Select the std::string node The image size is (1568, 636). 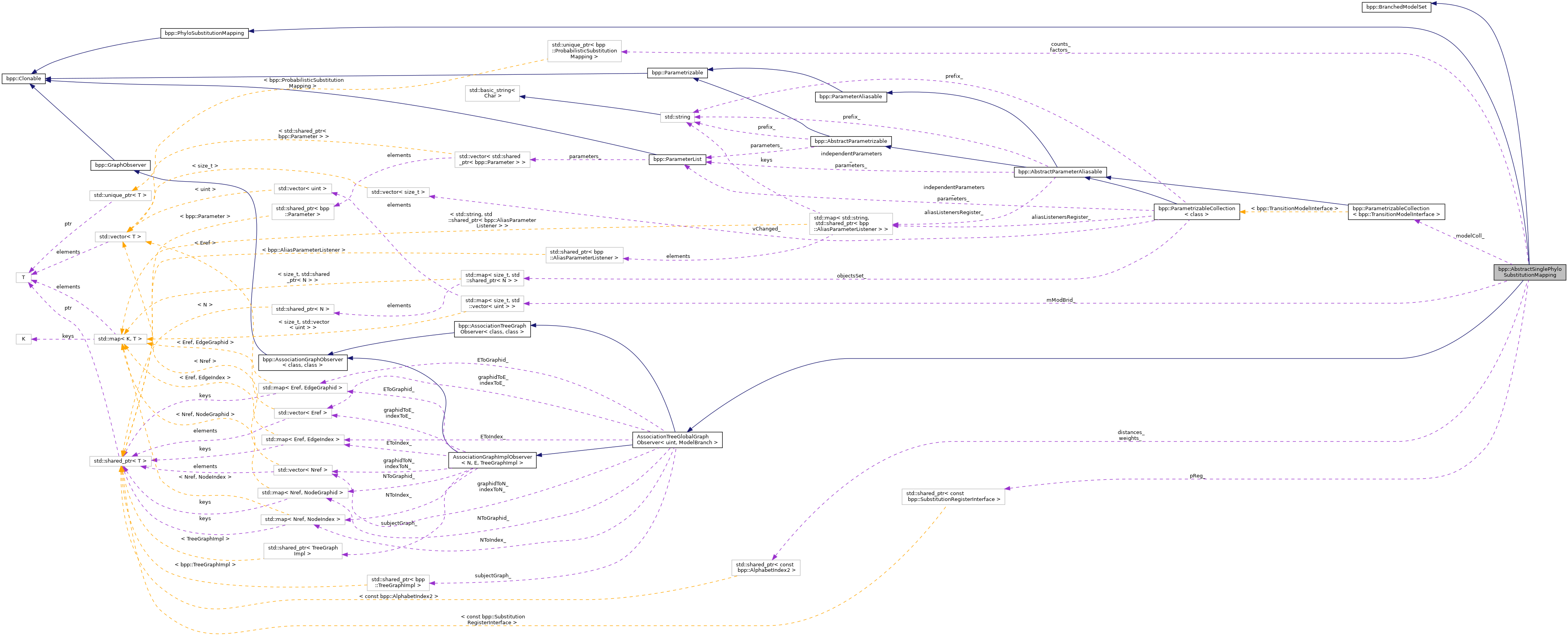pyautogui.click(x=677, y=117)
